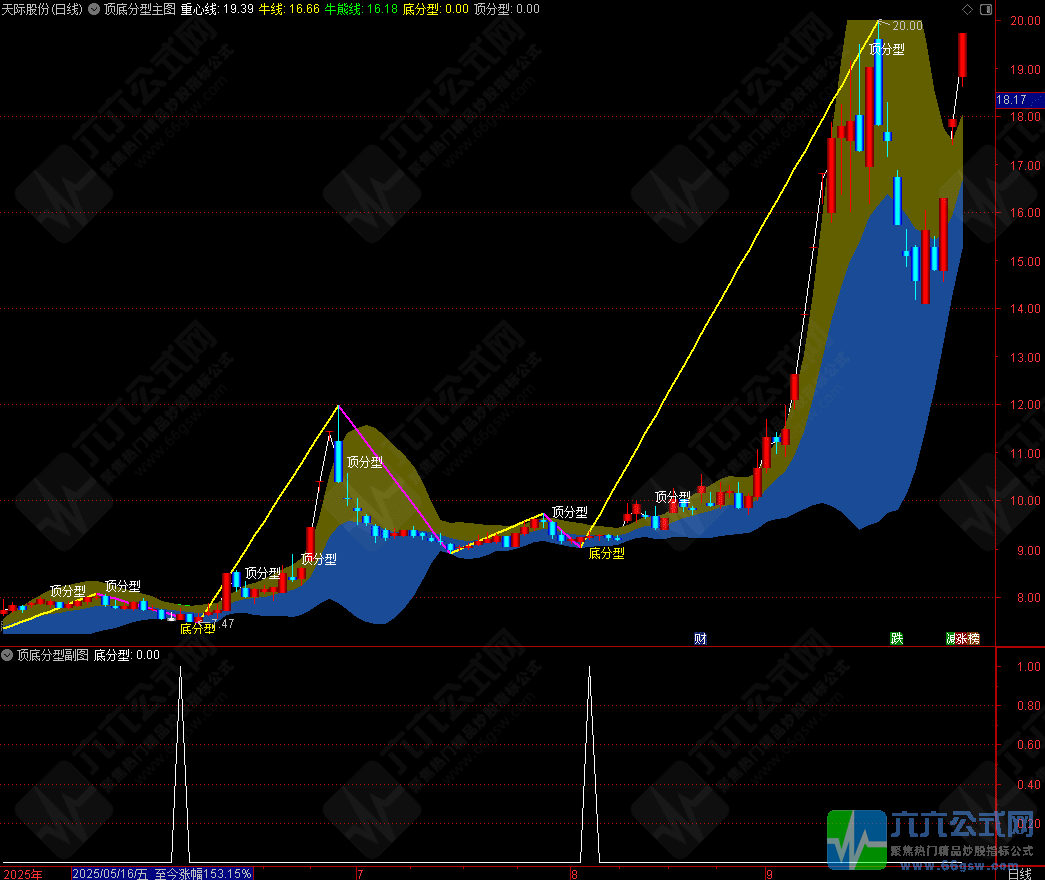The width and height of the screenshot is (1045, 880).
Task: Select the 日线 period label at bottom right
Action: tap(1019, 873)
